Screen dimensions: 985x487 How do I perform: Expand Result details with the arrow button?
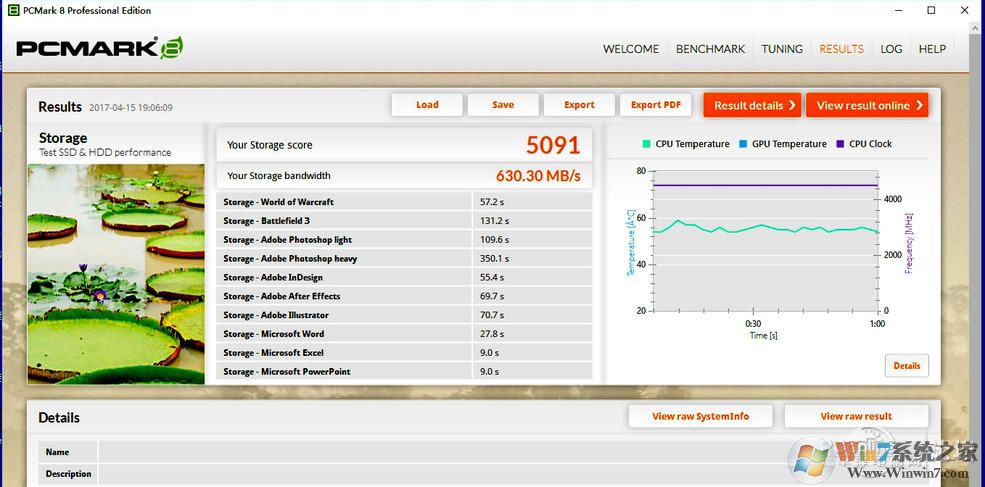click(x=752, y=105)
